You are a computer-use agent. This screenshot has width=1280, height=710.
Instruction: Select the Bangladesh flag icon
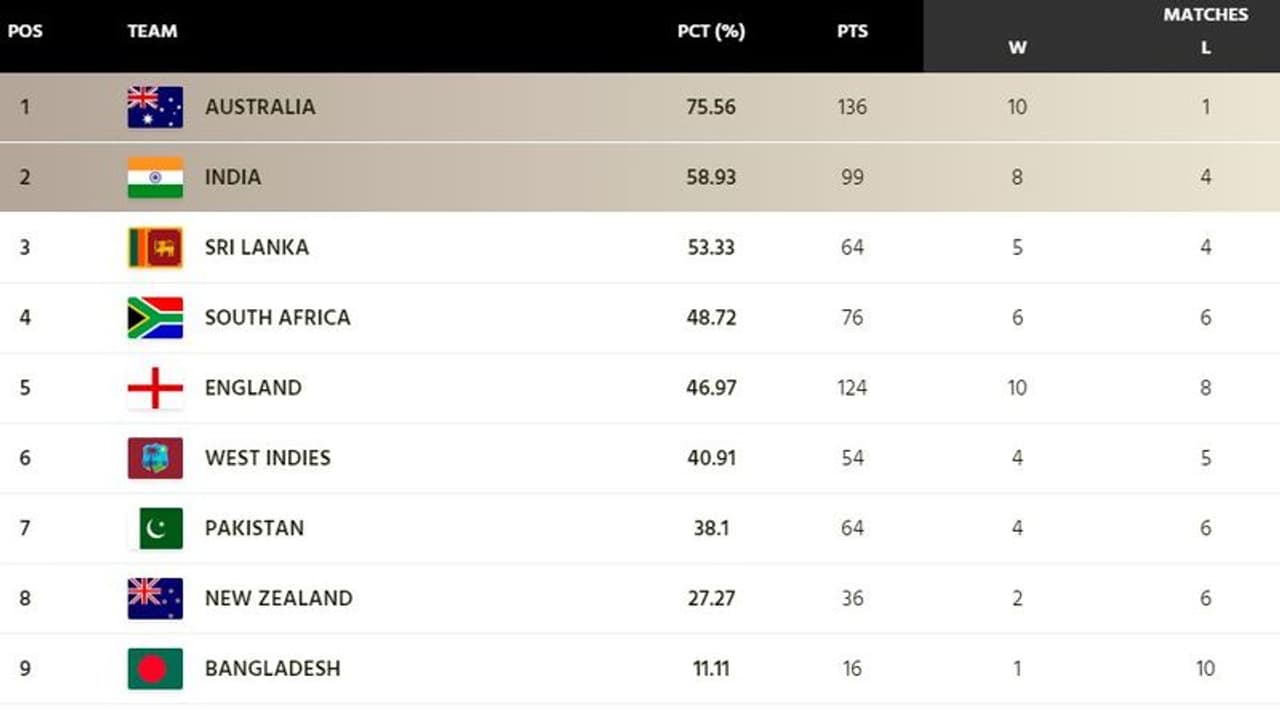coord(155,668)
